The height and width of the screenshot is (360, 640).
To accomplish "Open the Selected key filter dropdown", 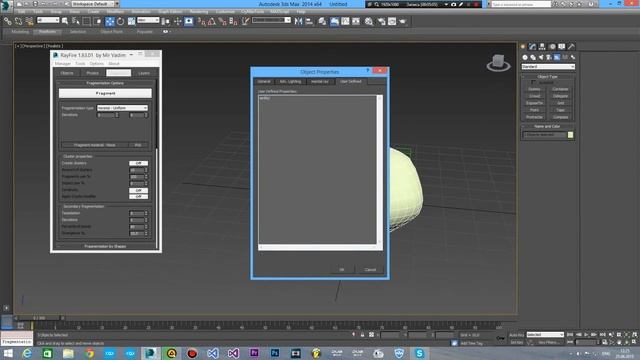I will [545, 335].
